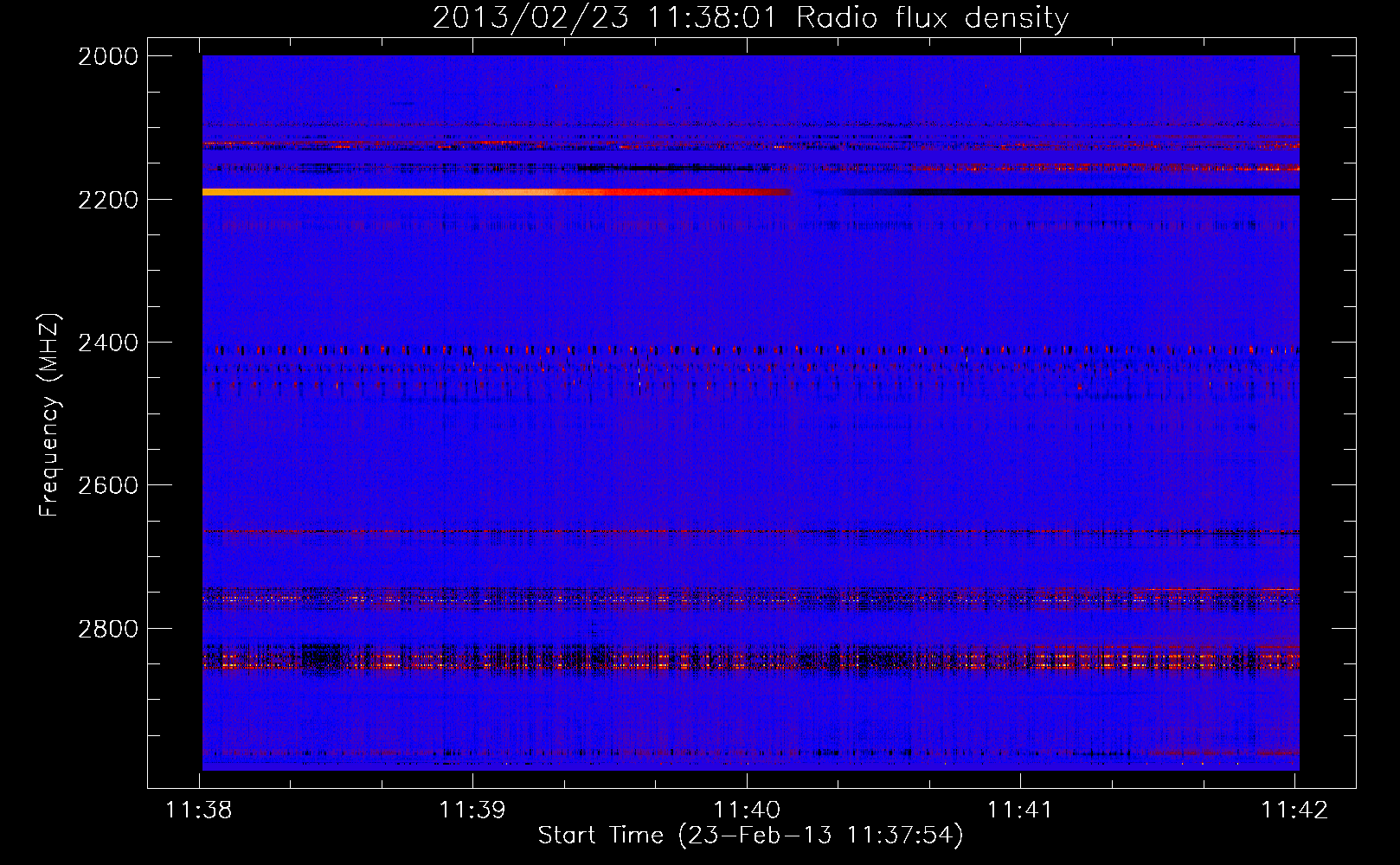Click the 11:42 time tick label
The width and height of the screenshot is (1400, 865).
pyautogui.click(x=1294, y=811)
